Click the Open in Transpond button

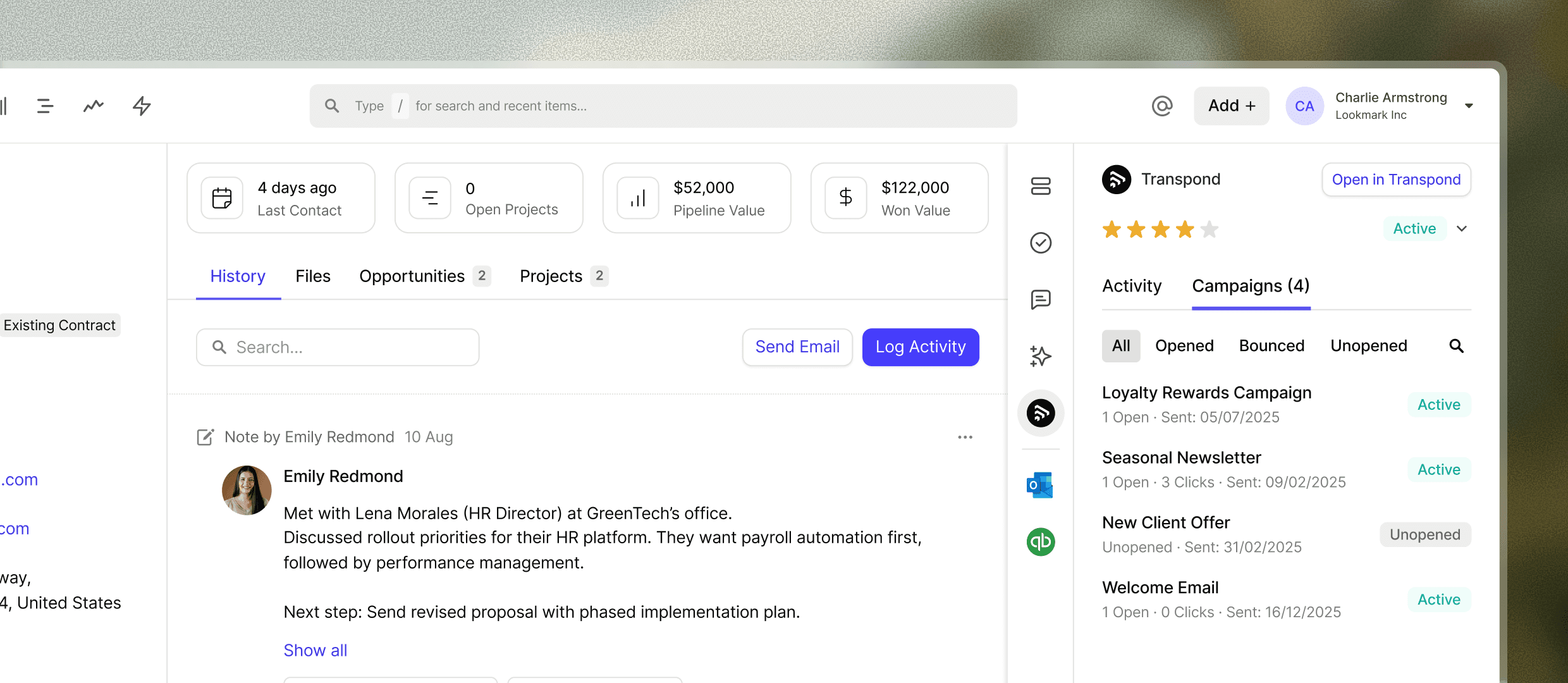click(1396, 180)
